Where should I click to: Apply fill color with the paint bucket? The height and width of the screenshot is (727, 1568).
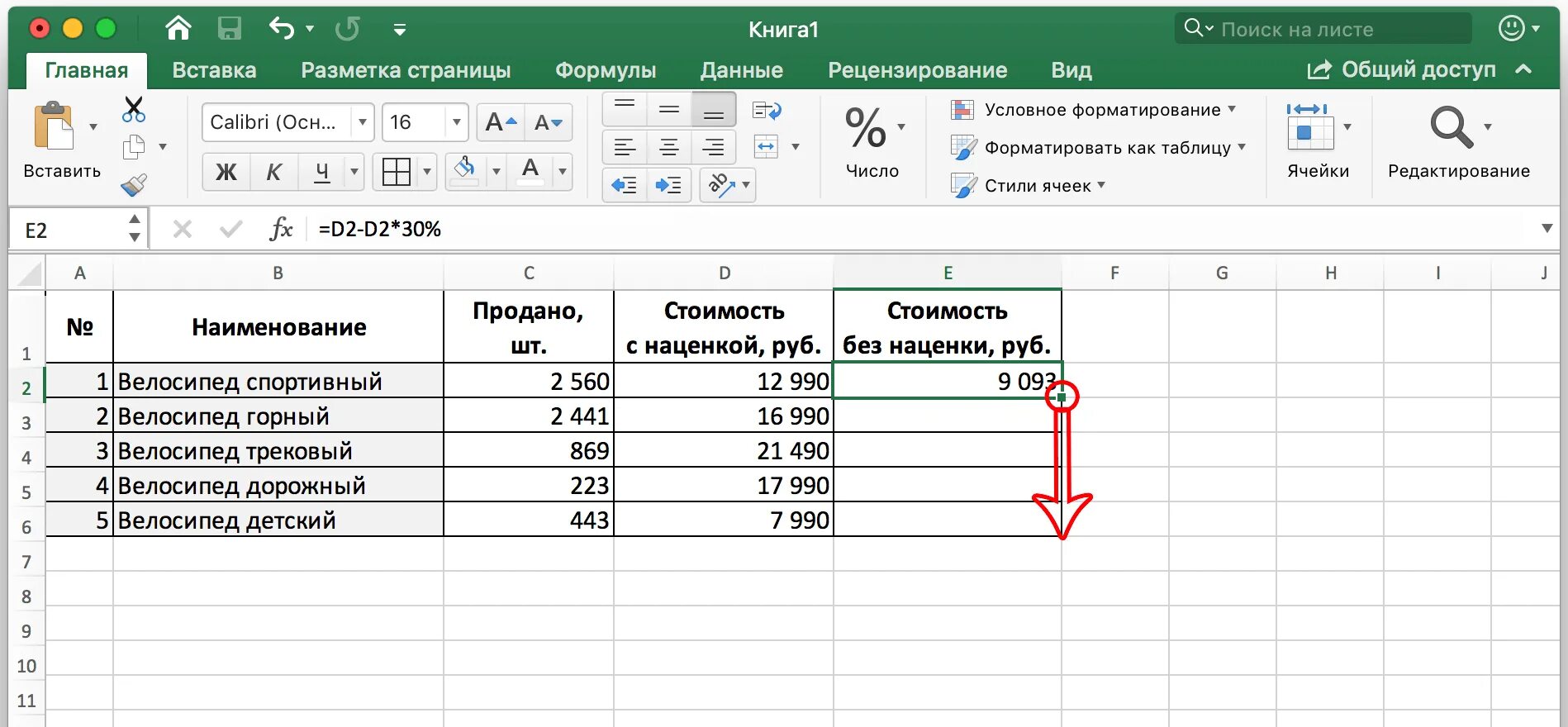(x=465, y=170)
